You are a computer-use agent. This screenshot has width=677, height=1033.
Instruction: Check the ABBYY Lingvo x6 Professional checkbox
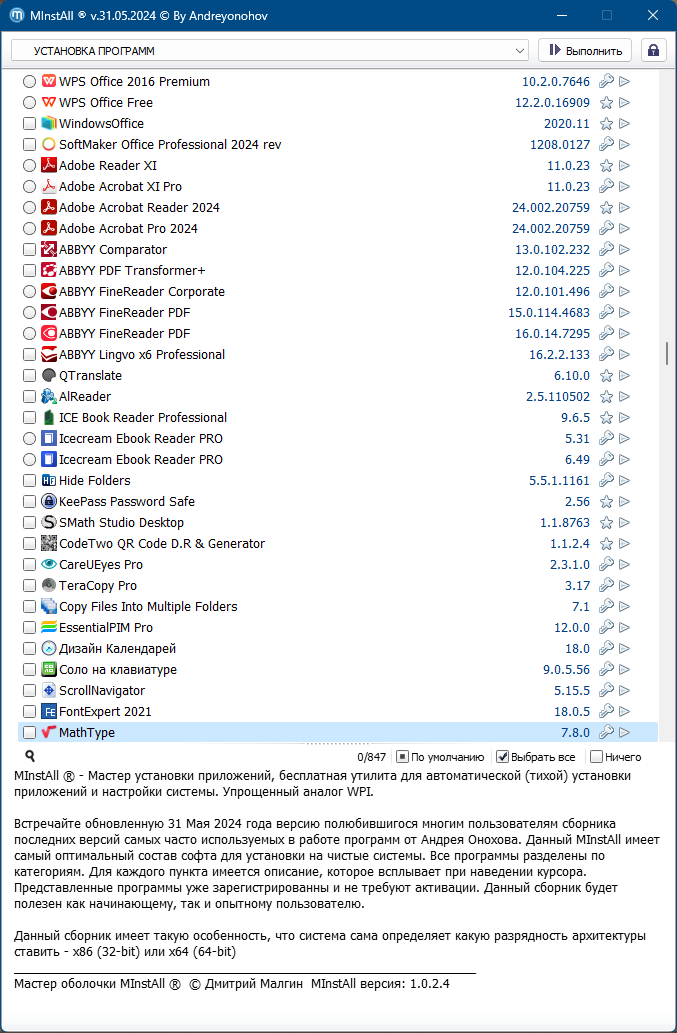click(29, 354)
